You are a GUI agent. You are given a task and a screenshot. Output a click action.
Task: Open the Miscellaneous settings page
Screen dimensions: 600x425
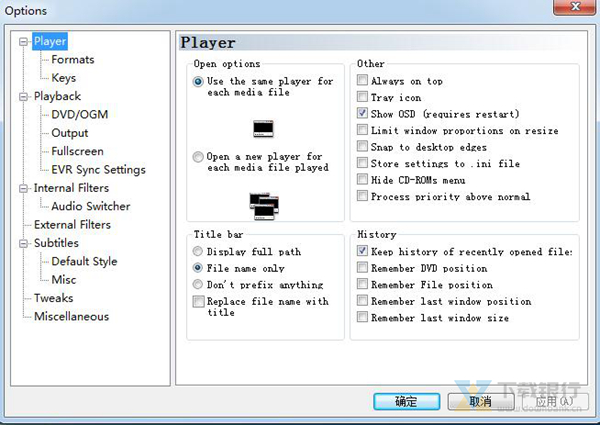[72, 317]
